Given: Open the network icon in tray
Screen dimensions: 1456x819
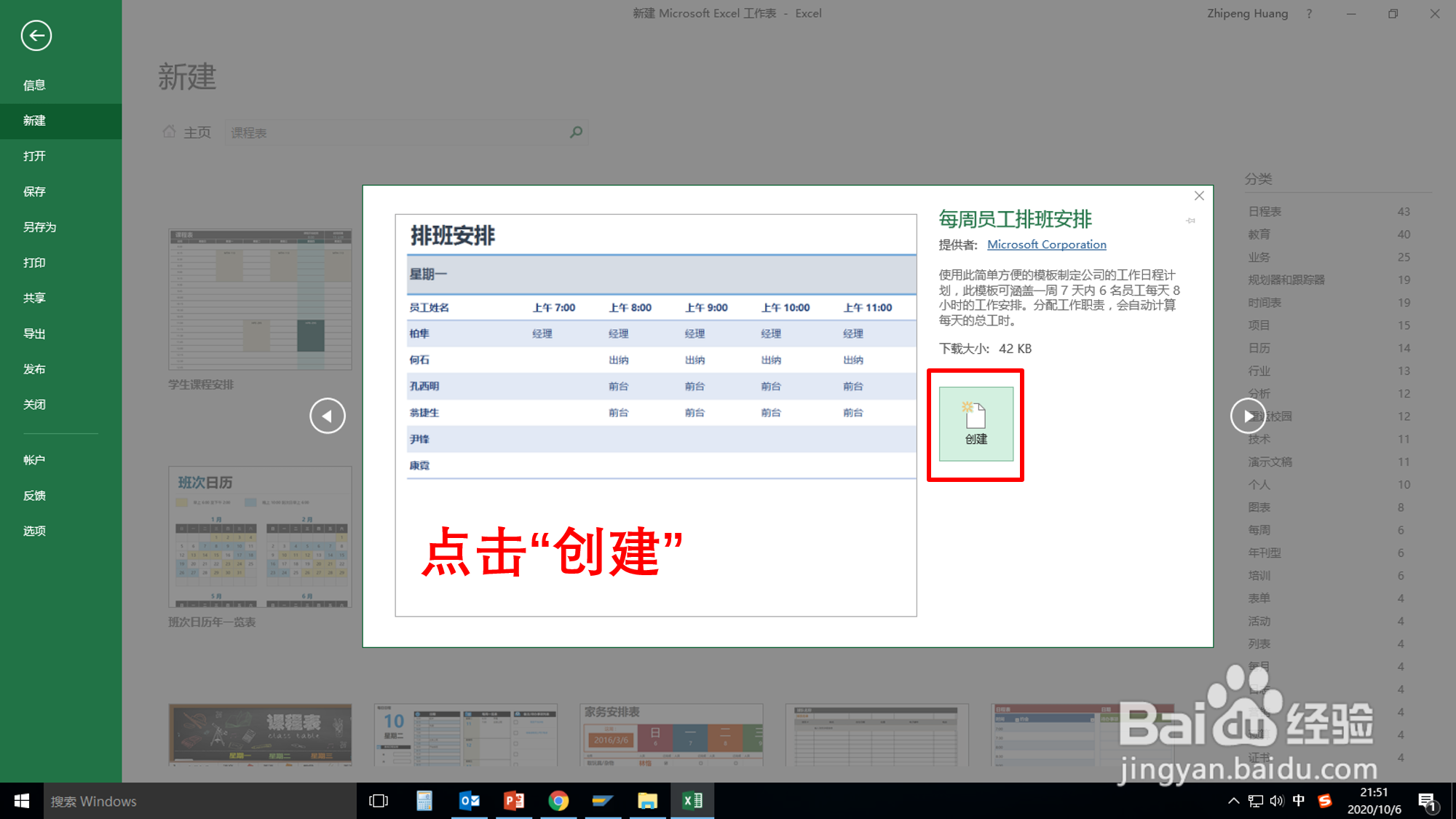Looking at the screenshot, I should tap(1255, 801).
